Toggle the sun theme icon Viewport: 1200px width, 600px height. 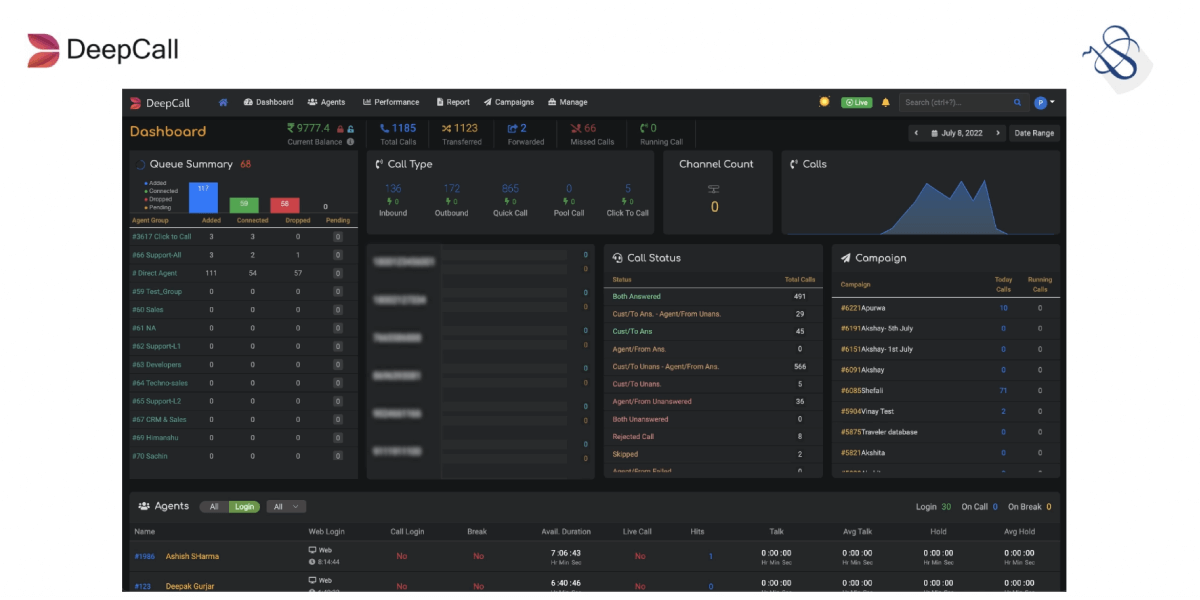click(x=824, y=102)
